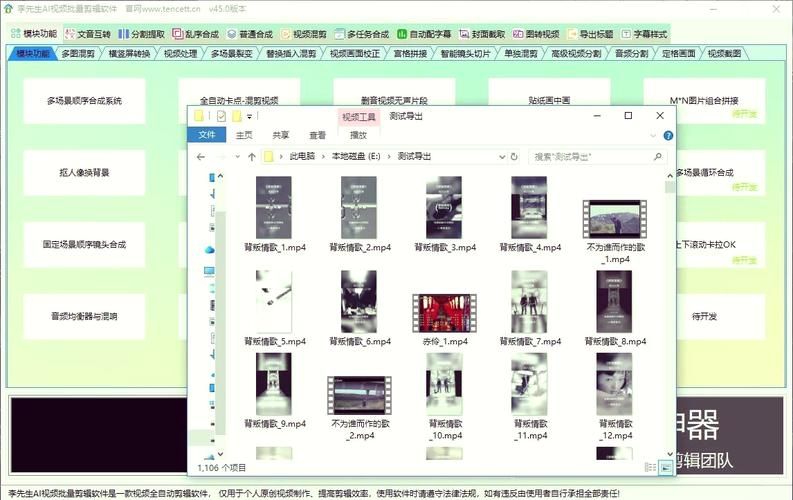Expand the quick access toolbar customize arrow
The width and height of the screenshot is (793, 500).
coord(249,116)
